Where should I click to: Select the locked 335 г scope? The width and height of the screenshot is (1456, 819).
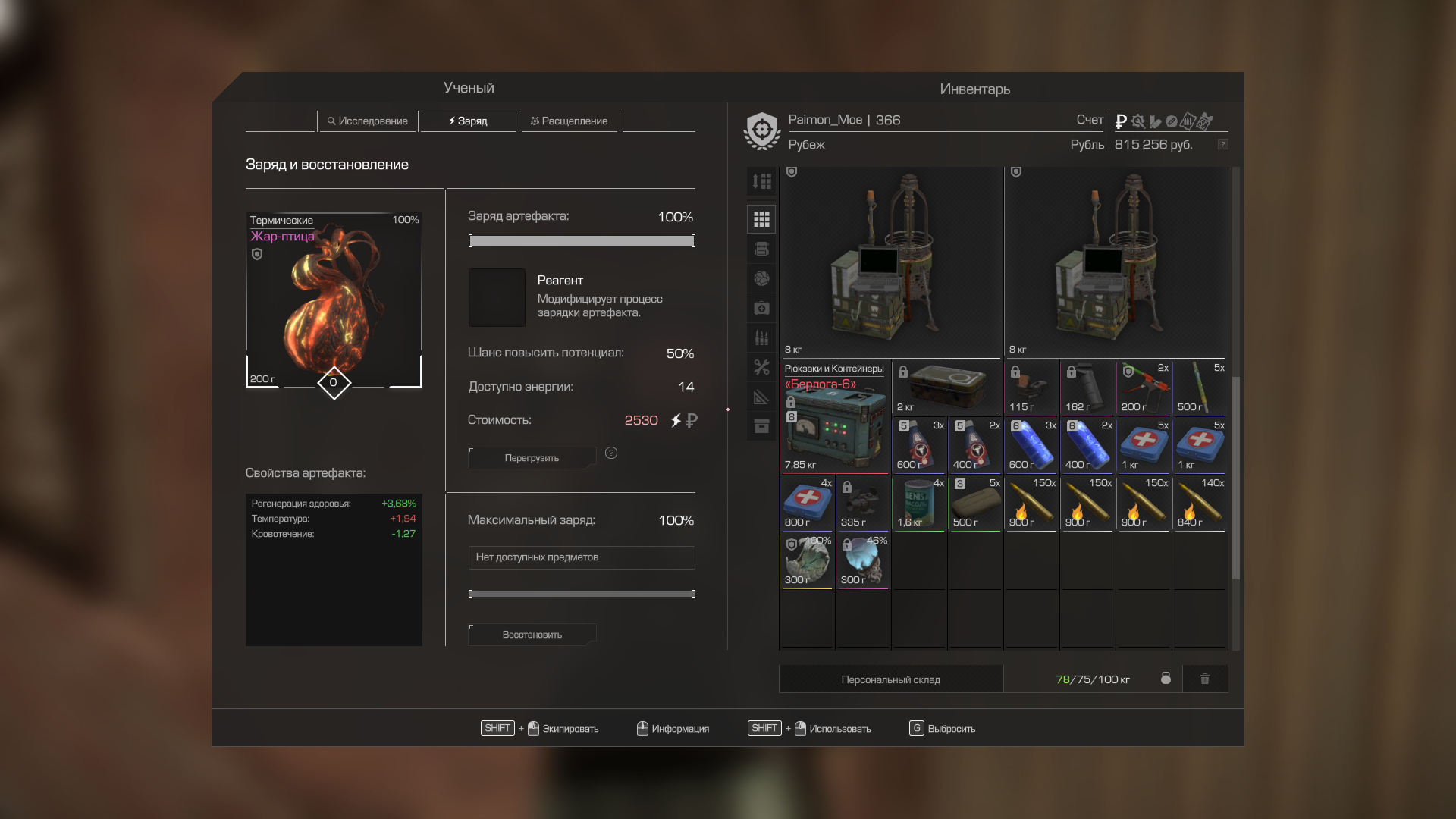click(863, 503)
